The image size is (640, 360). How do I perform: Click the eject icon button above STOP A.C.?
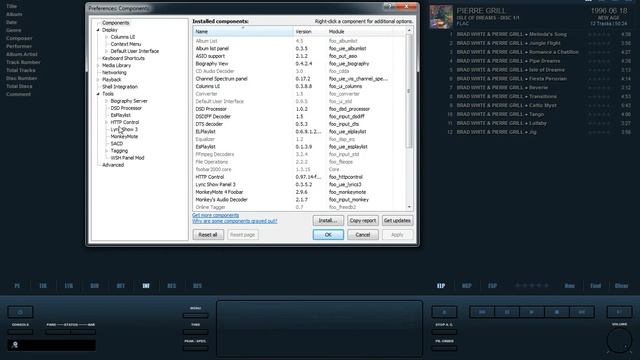[444, 312]
